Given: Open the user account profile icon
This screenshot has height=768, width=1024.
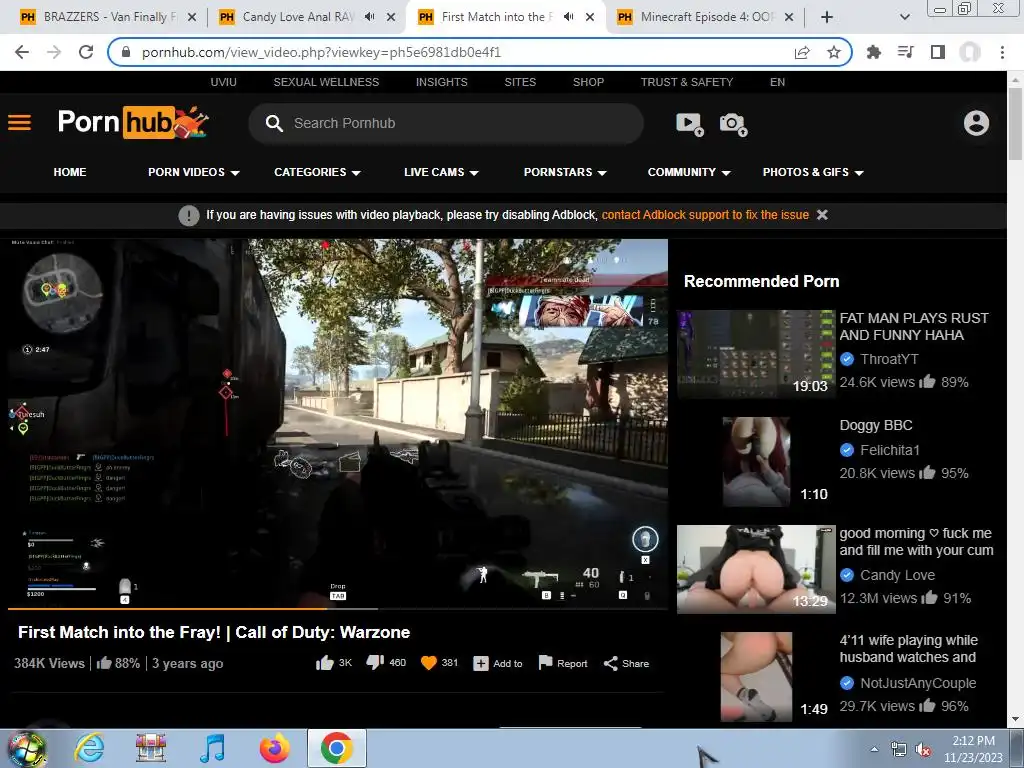Looking at the screenshot, I should (x=976, y=123).
